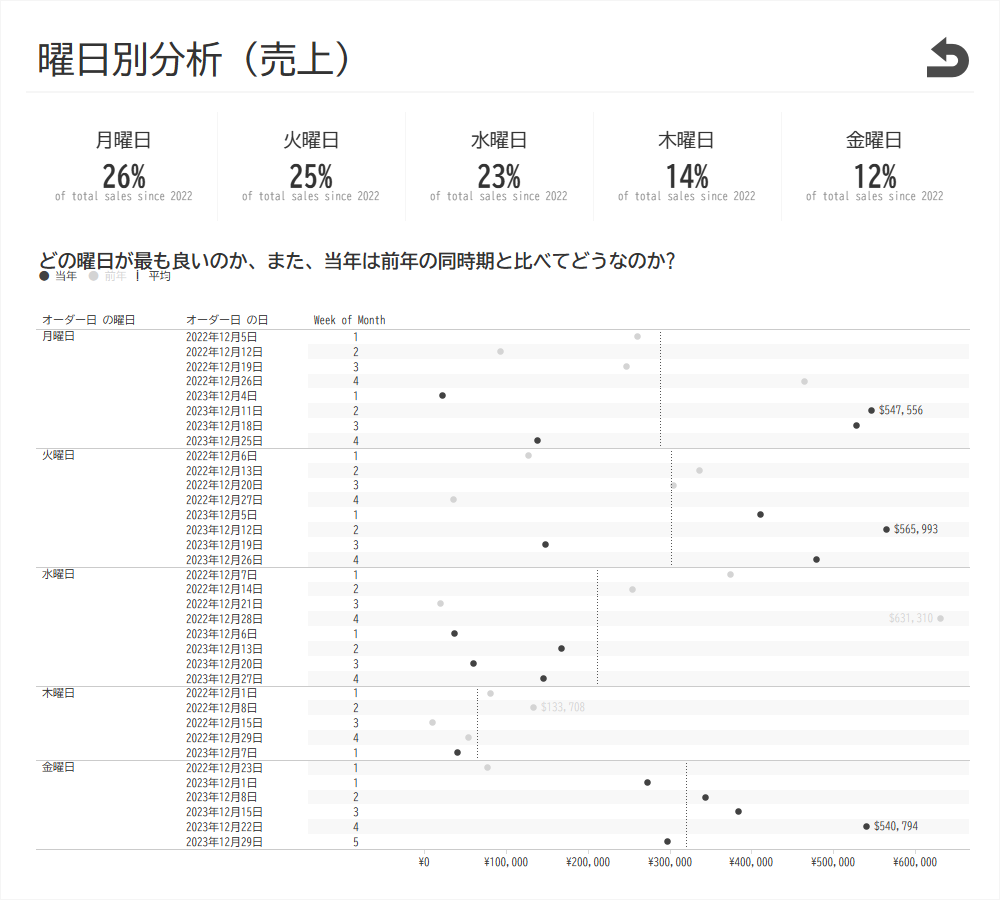Select the gray dot labeled $133,708

(x=533, y=707)
